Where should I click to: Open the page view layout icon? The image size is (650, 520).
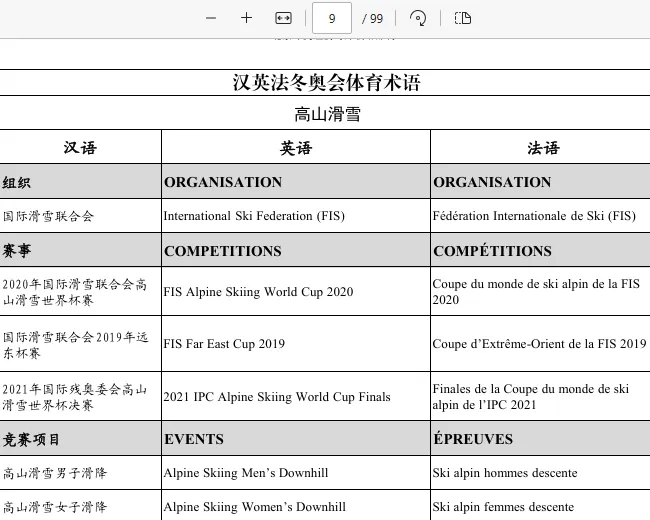463,18
